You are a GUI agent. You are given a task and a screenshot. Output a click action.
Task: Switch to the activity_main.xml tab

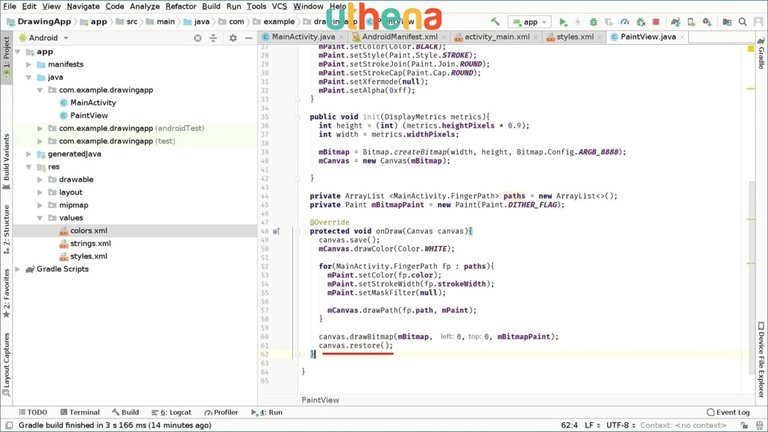(x=493, y=37)
